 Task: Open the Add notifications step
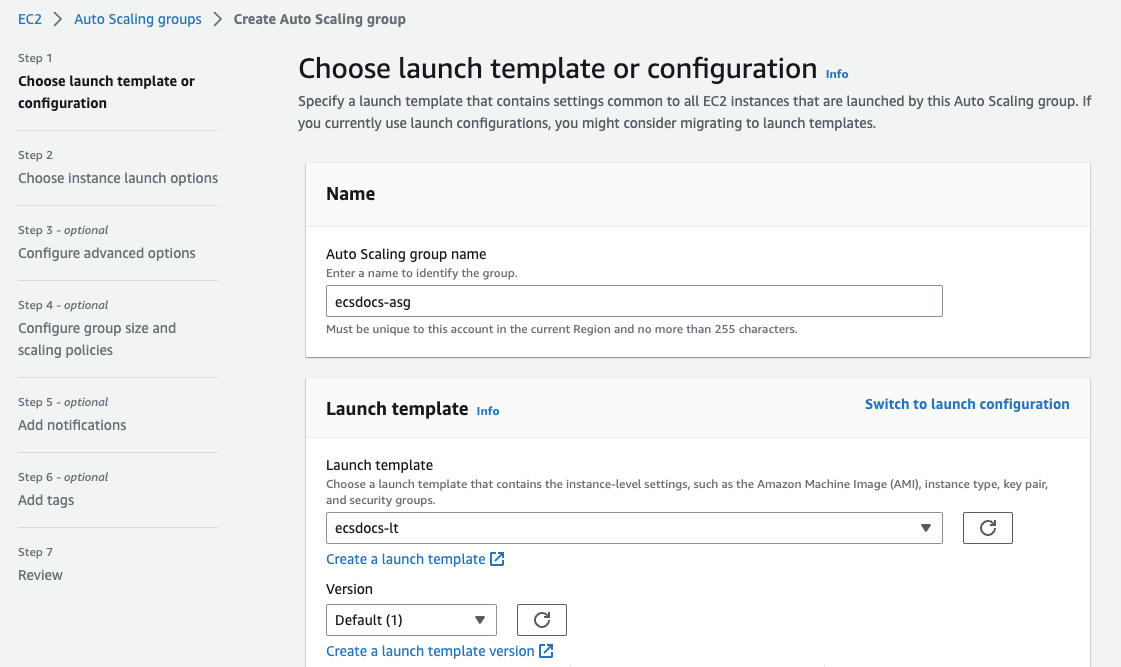click(x=72, y=425)
